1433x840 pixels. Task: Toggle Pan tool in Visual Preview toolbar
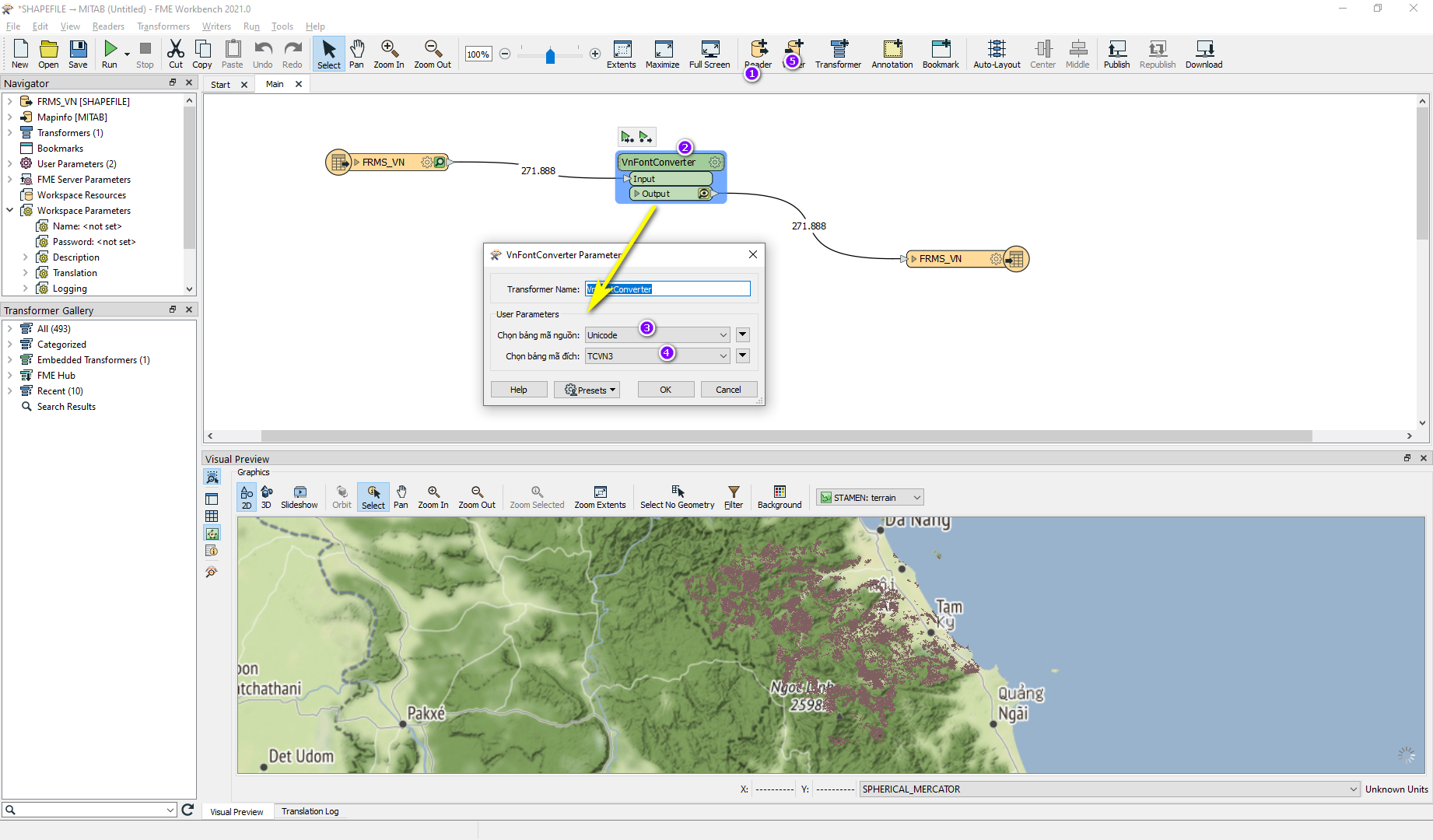click(401, 497)
